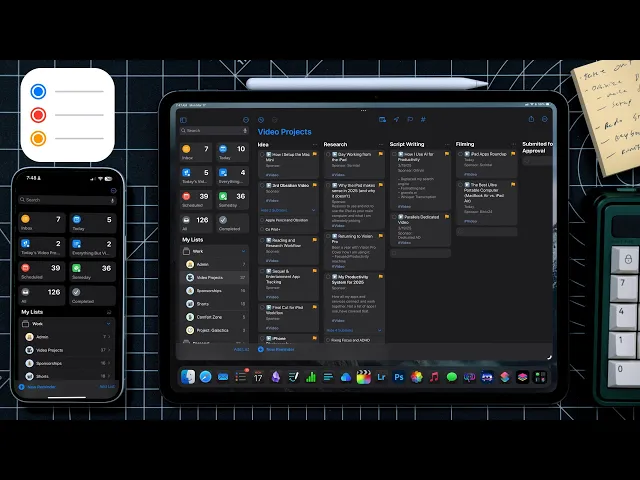Tap the empty new reminder row under Filming

click(487, 231)
